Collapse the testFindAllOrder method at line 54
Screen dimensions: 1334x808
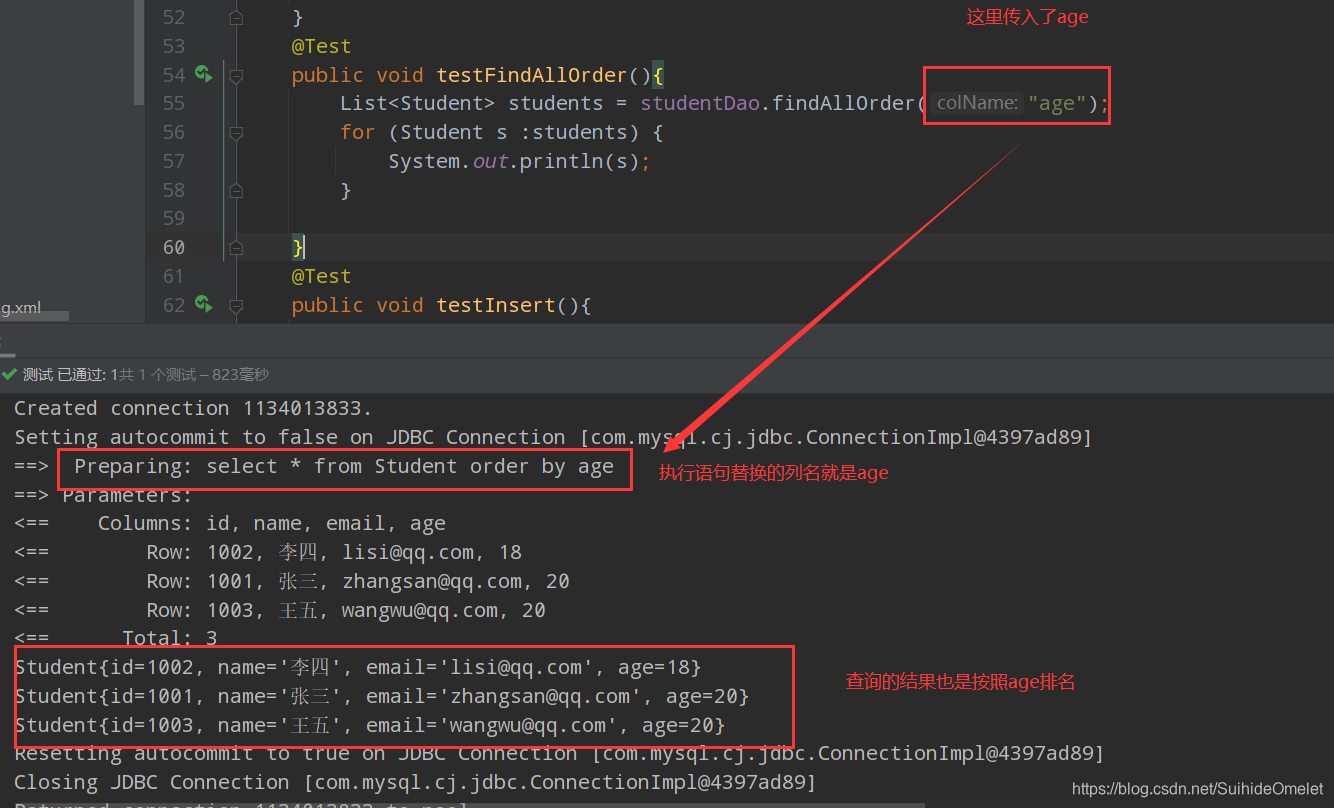tap(236, 75)
